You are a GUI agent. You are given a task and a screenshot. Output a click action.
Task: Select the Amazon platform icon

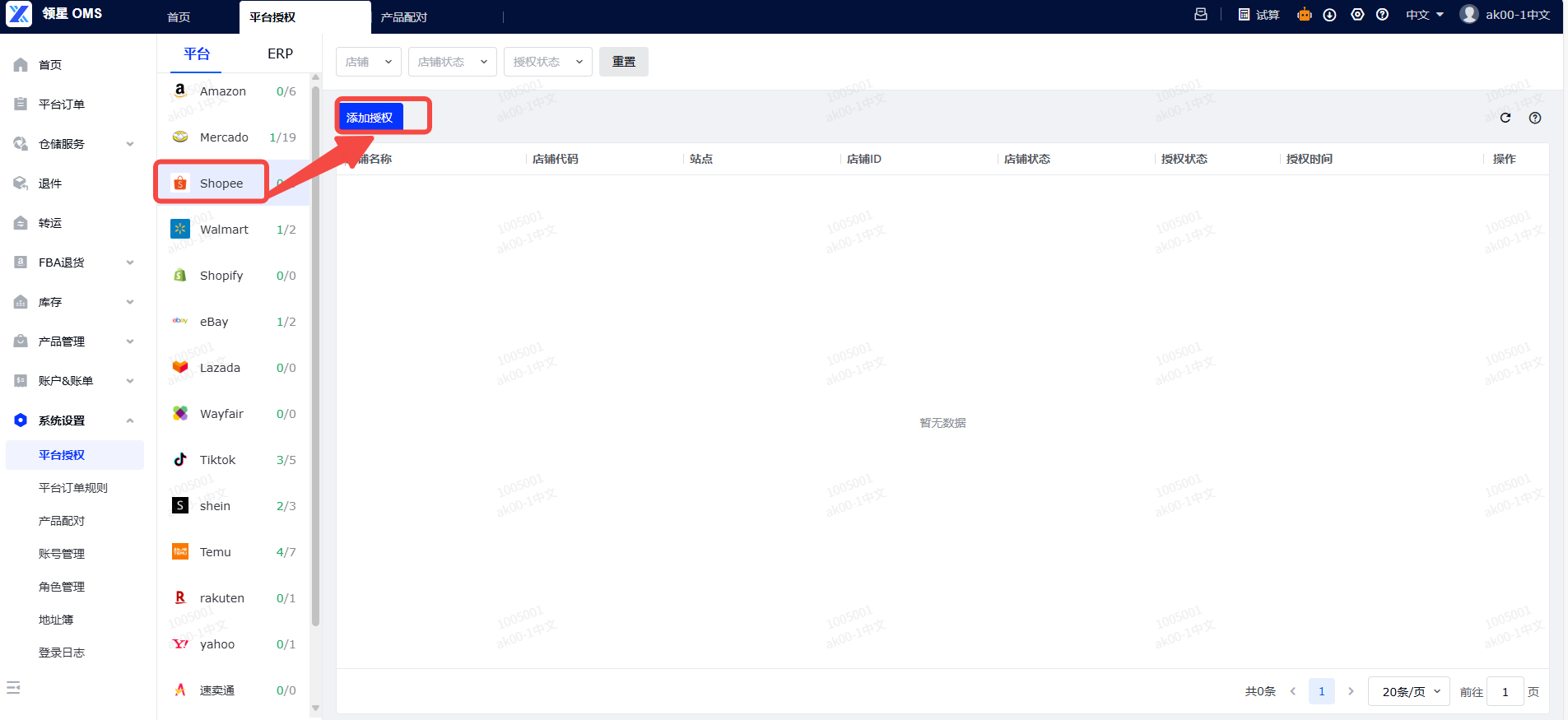(x=180, y=91)
